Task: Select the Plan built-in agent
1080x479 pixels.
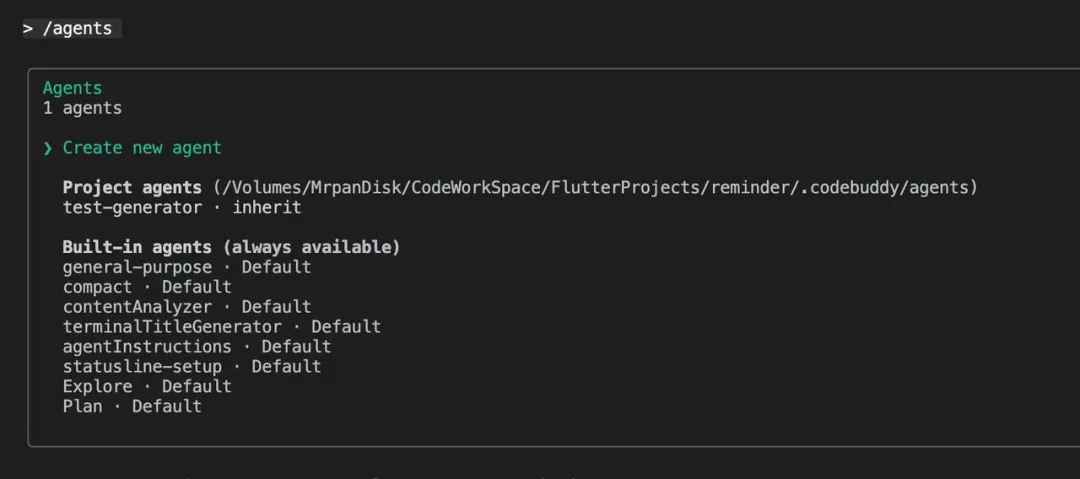Action: pyautogui.click(x=82, y=407)
